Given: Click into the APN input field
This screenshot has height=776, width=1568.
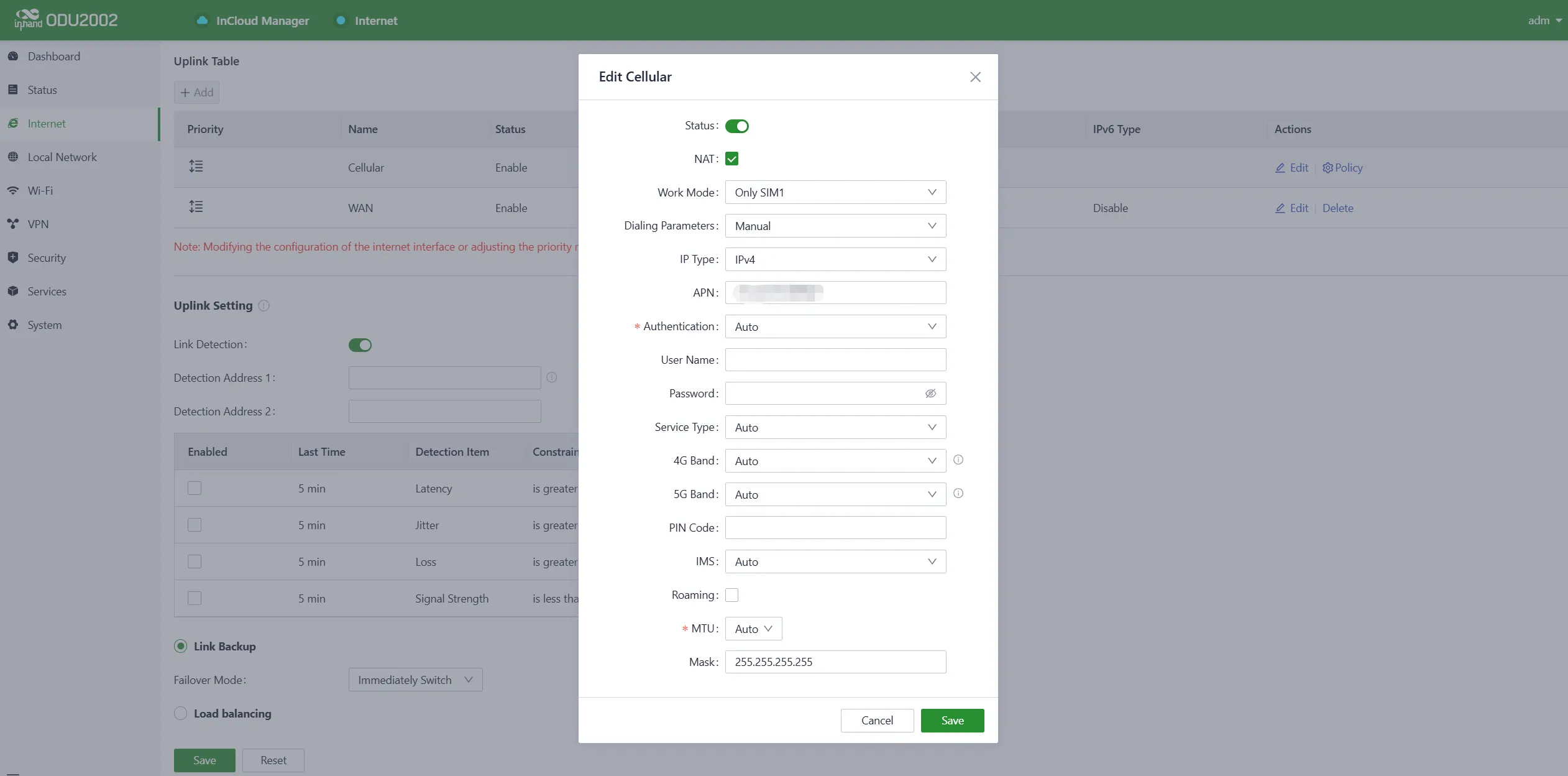Looking at the screenshot, I should tap(835, 293).
